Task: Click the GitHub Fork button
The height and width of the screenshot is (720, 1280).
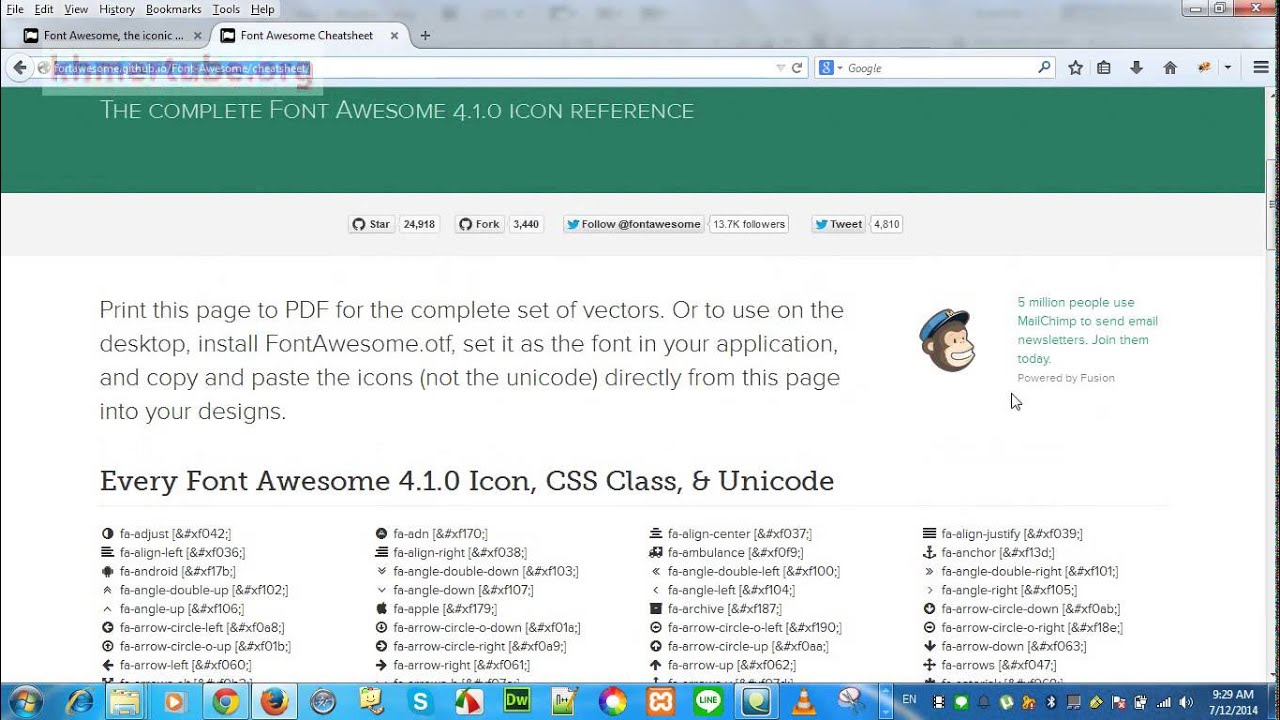Action: coord(479,224)
